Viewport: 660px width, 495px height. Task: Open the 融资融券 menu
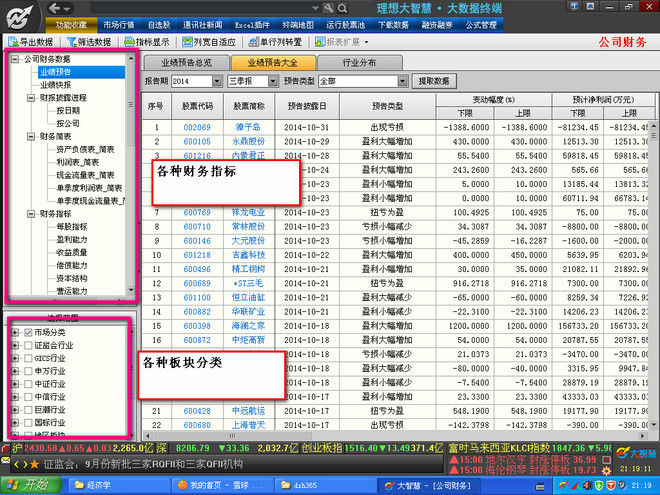[437, 25]
